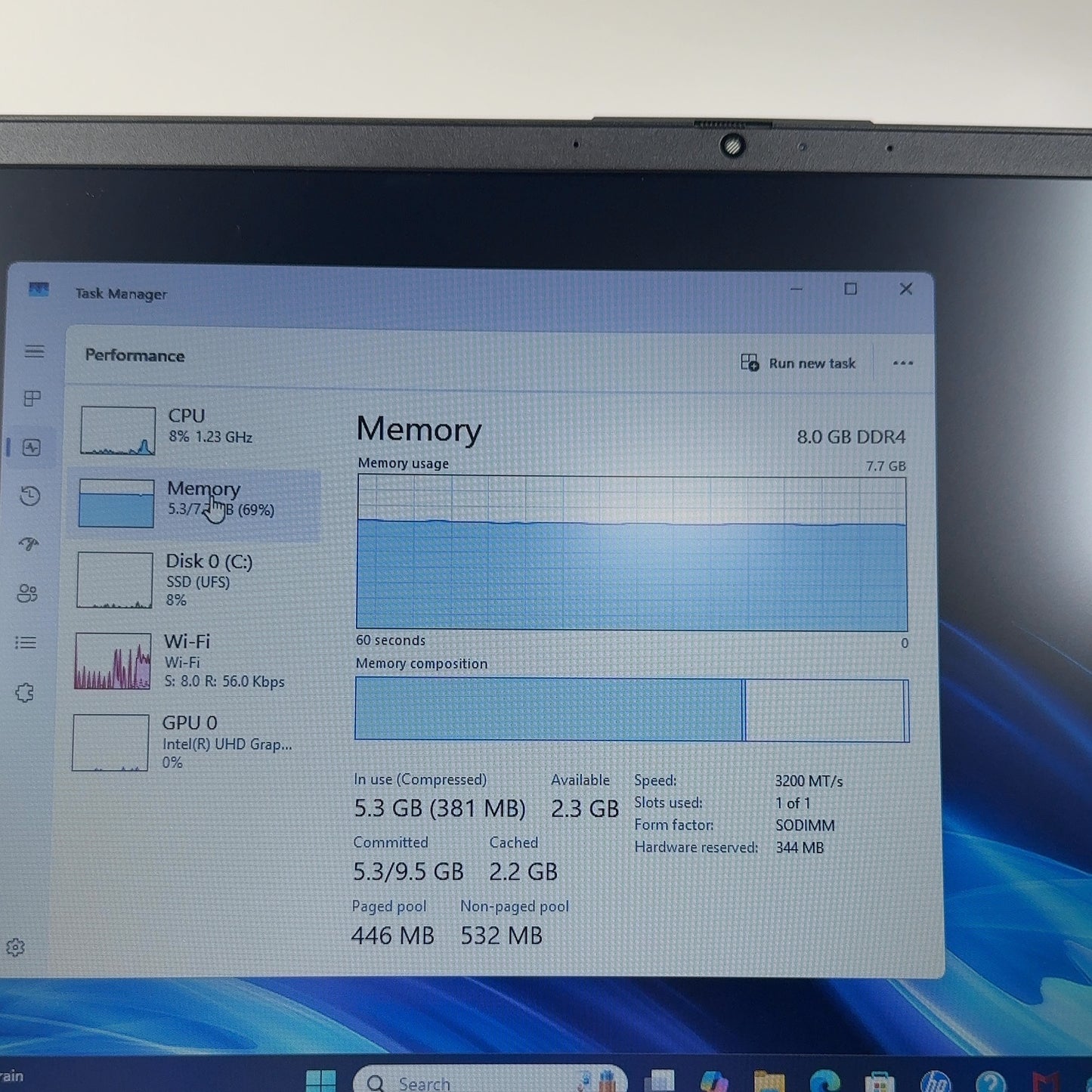1092x1092 pixels.
Task: Click the Cached value 2.2 GB
Action: pyautogui.click(x=523, y=872)
